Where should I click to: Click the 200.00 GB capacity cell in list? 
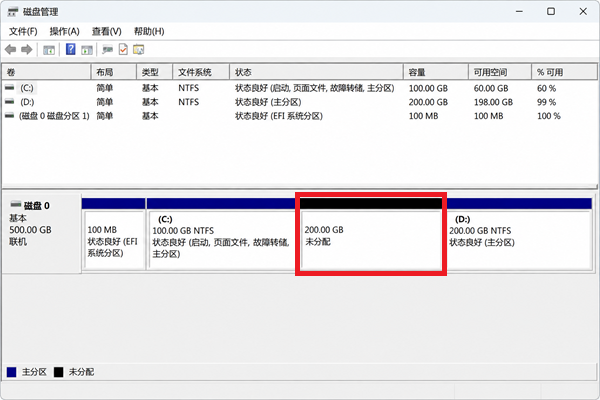point(428,102)
